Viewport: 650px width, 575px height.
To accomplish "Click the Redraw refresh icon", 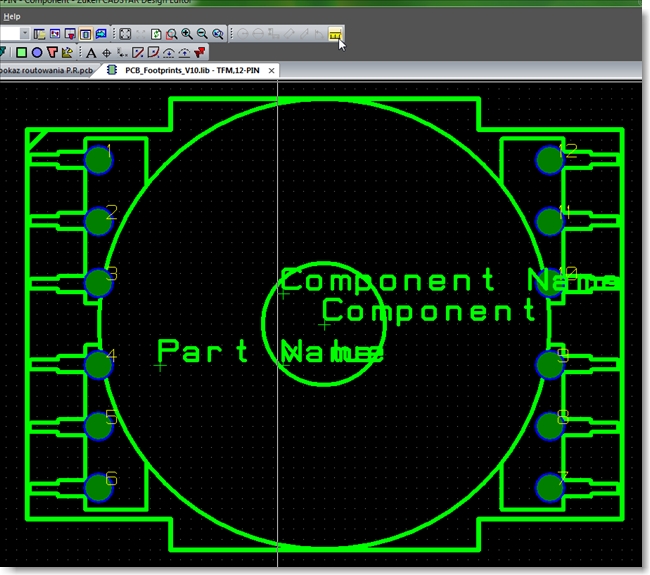I will click(156, 34).
